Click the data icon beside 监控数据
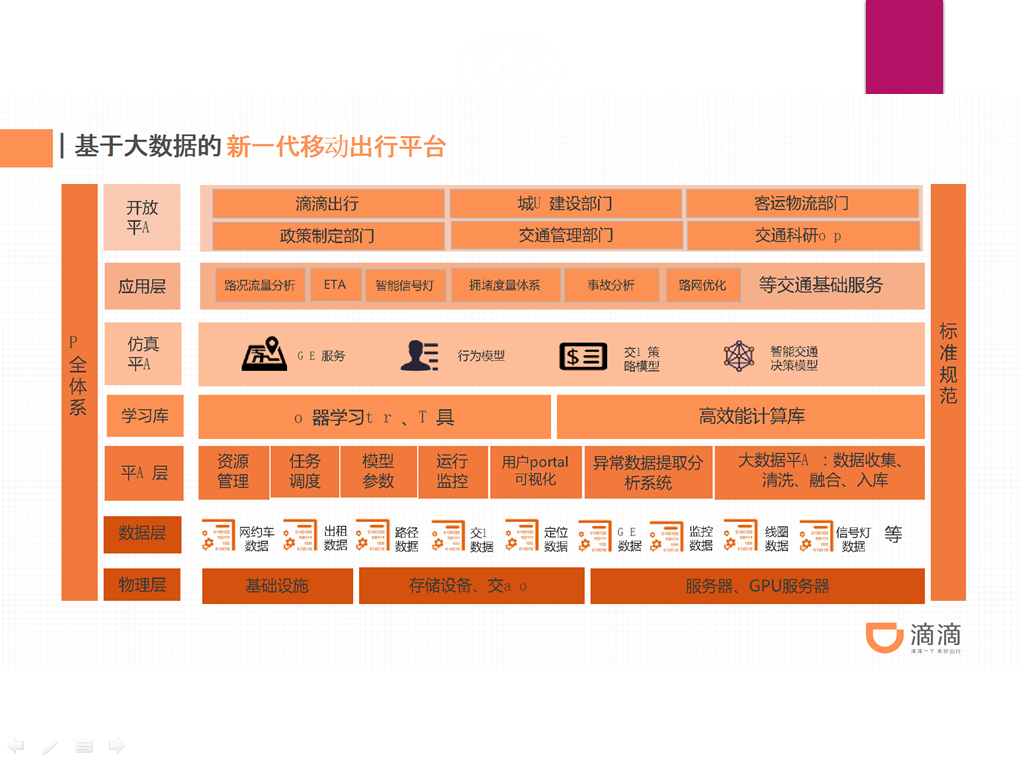Image resolution: width=1021 pixels, height=766 pixels. coord(665,537)
